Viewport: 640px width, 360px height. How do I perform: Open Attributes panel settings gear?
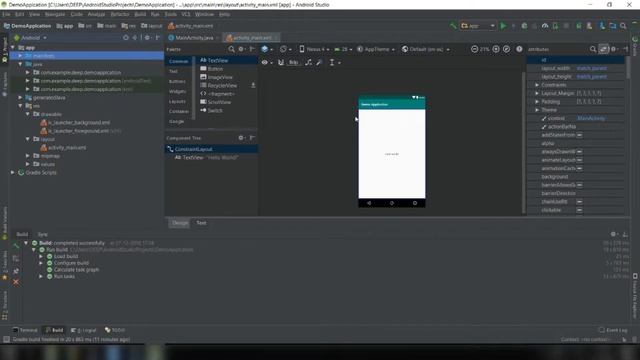pos(613,49)
